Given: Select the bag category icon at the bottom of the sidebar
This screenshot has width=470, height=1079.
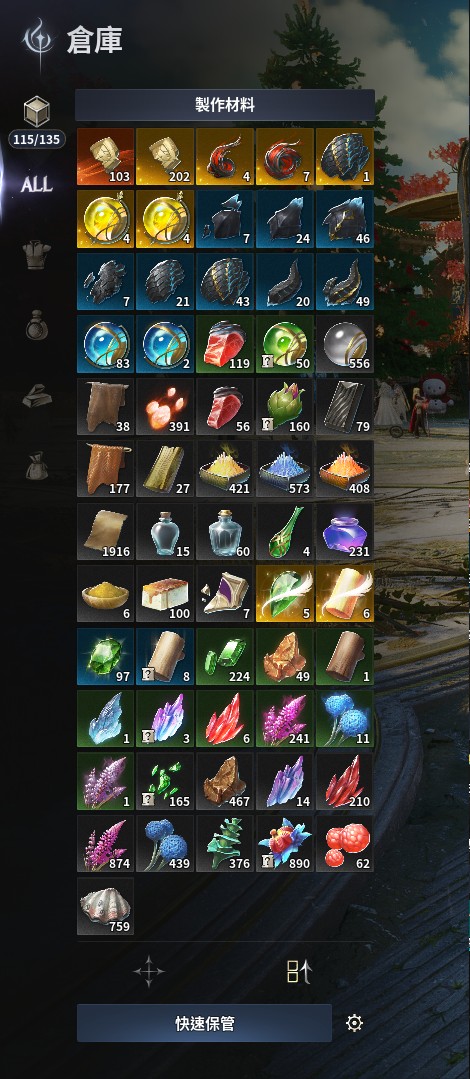Looking at the screenshot, I should [x=36, y=465].
